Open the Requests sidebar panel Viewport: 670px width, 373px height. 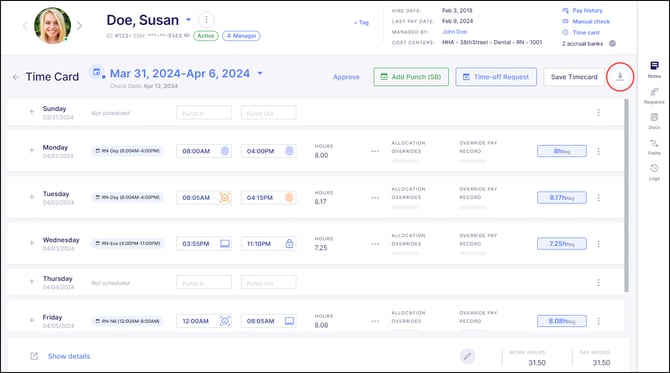click(654, 95)
